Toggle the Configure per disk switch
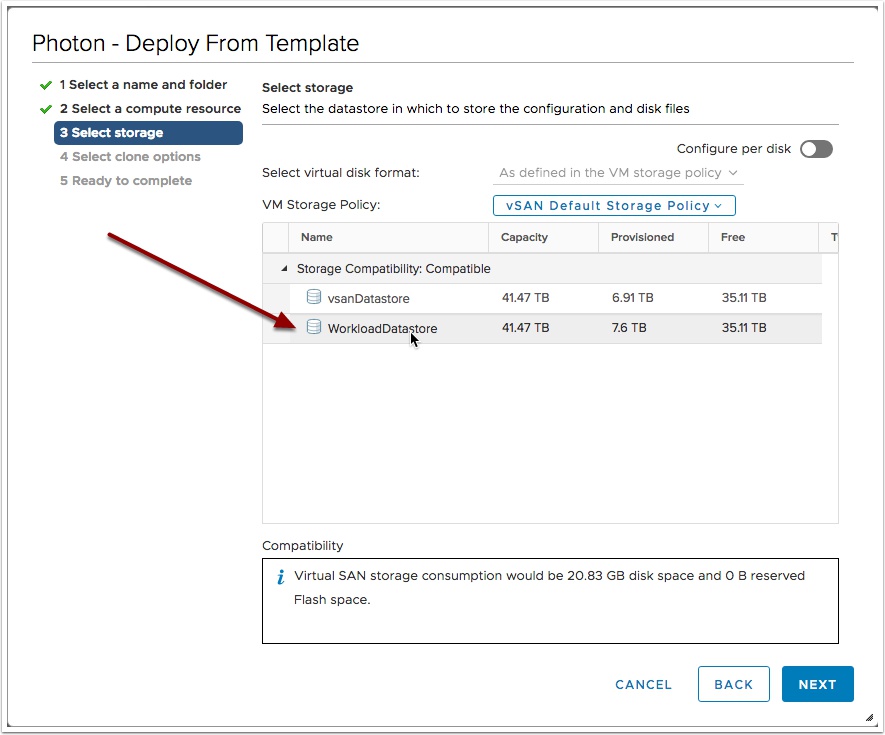 (816, 149)
